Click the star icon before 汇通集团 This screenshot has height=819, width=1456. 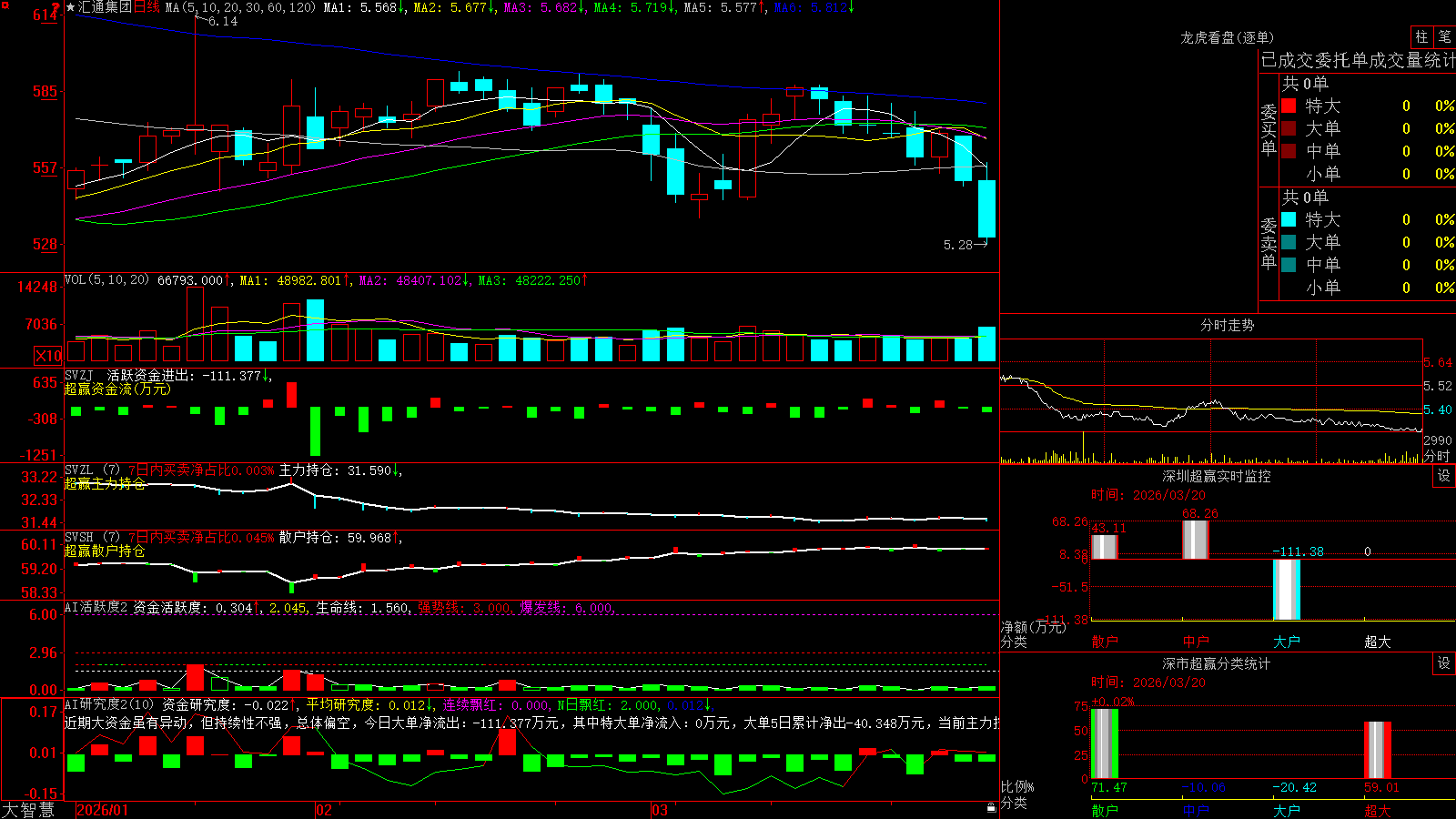tap(71, 7)
